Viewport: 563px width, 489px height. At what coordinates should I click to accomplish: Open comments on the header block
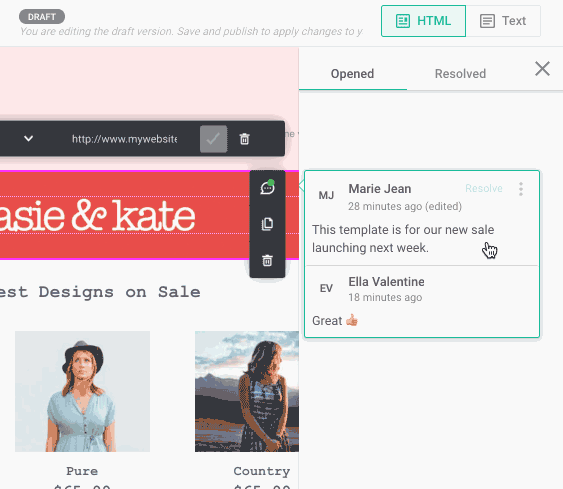(267, 187)
